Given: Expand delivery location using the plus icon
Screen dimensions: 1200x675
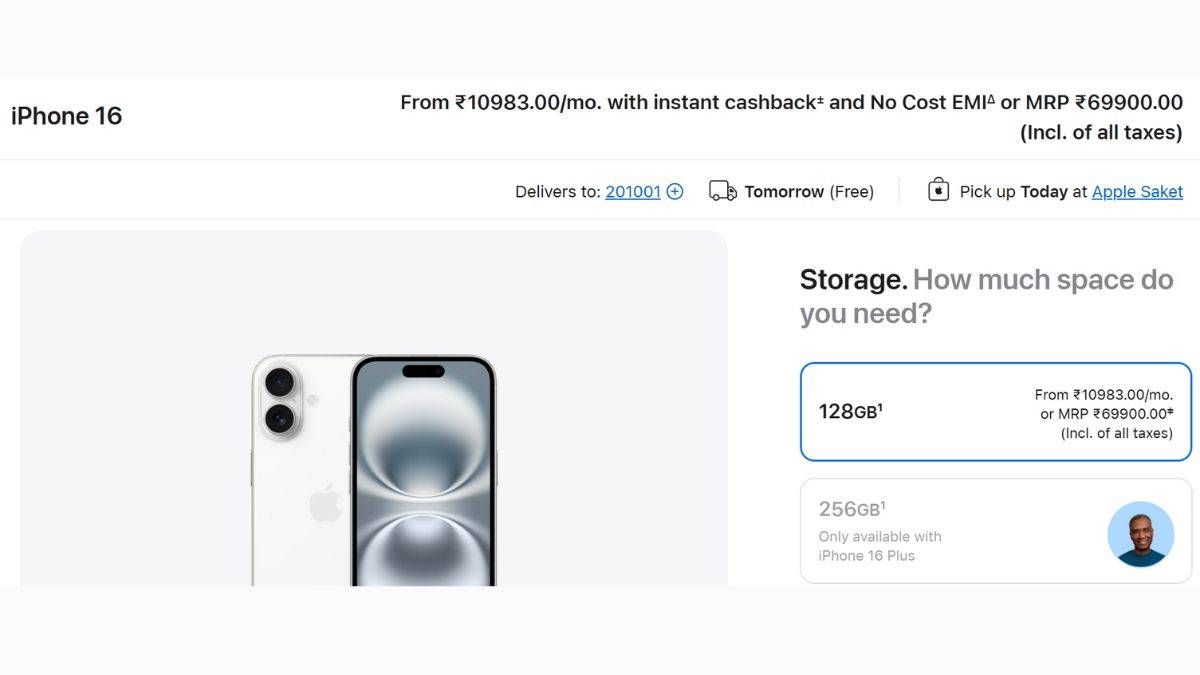Looking at the screenshot, I should [x=674, y=190].
